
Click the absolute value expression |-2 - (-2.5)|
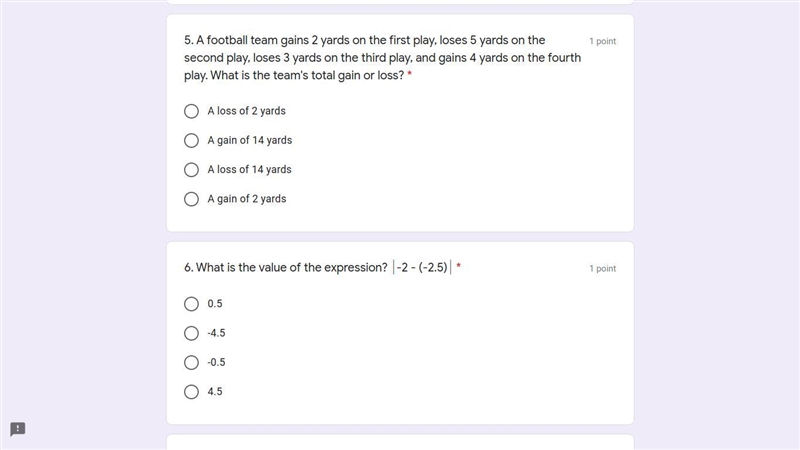click(x=422, y=267)
